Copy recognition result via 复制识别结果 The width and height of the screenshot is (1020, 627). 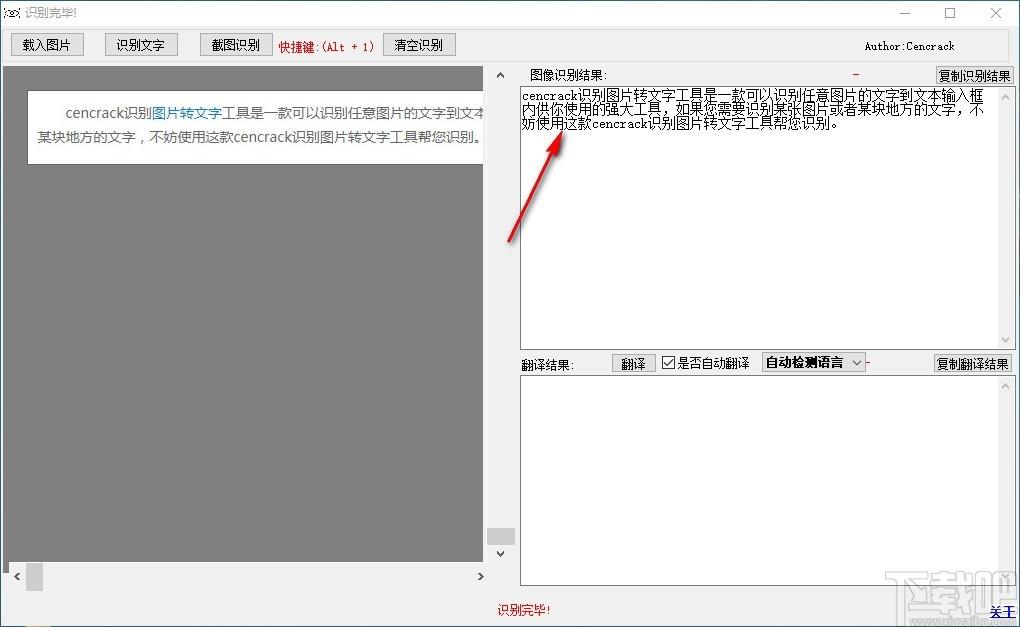coord(974,75)
